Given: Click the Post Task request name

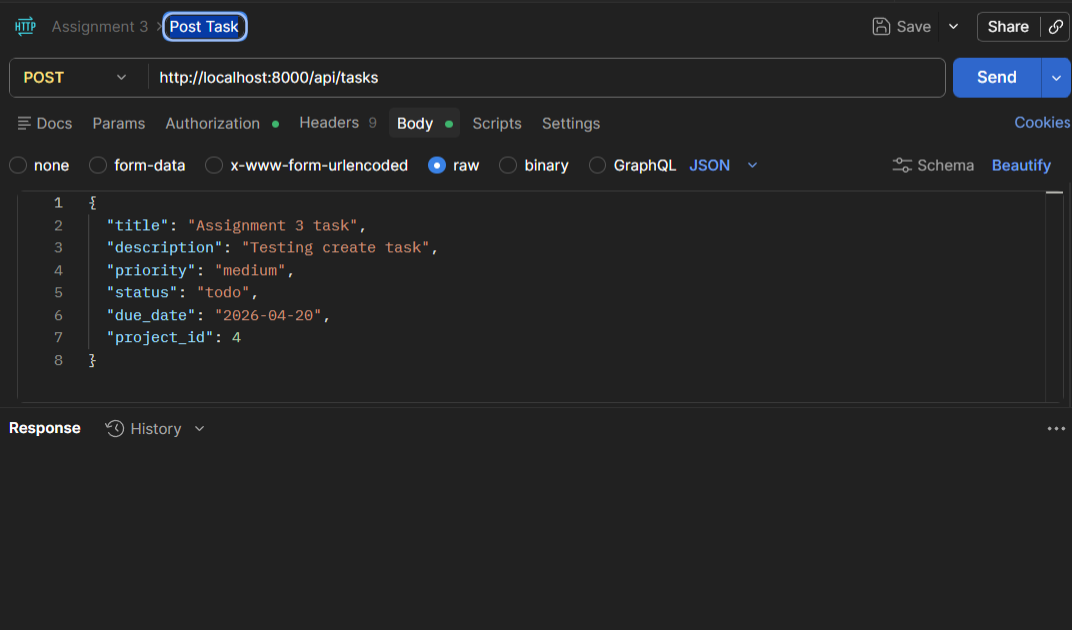Looking at the screenshot, I should (204, 27).
